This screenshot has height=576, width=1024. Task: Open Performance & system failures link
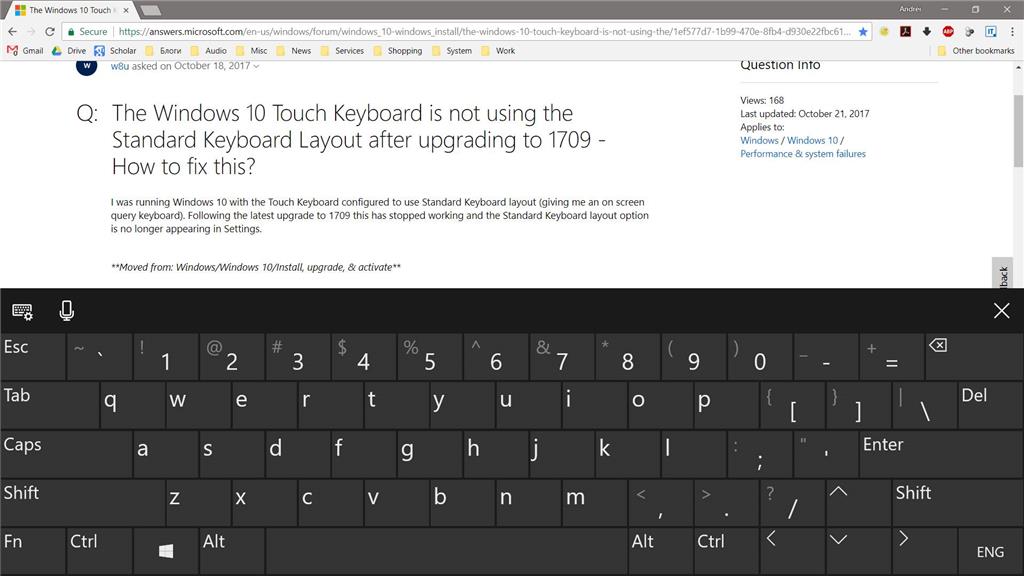(803, 153)
